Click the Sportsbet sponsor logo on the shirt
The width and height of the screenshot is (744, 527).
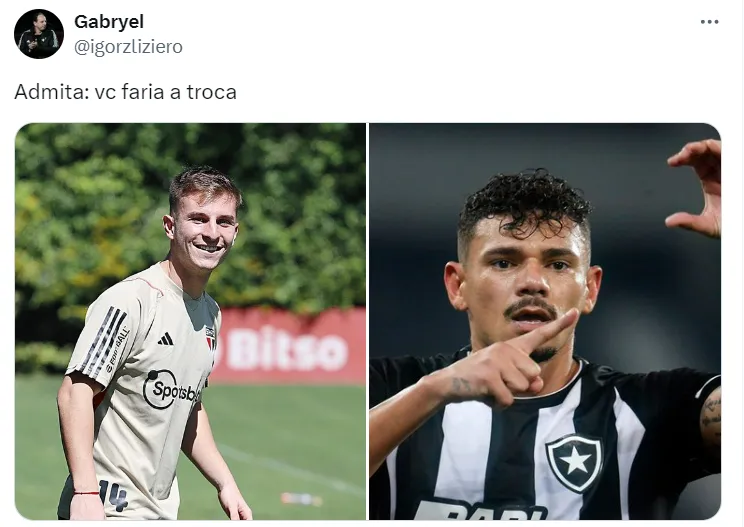170,390
